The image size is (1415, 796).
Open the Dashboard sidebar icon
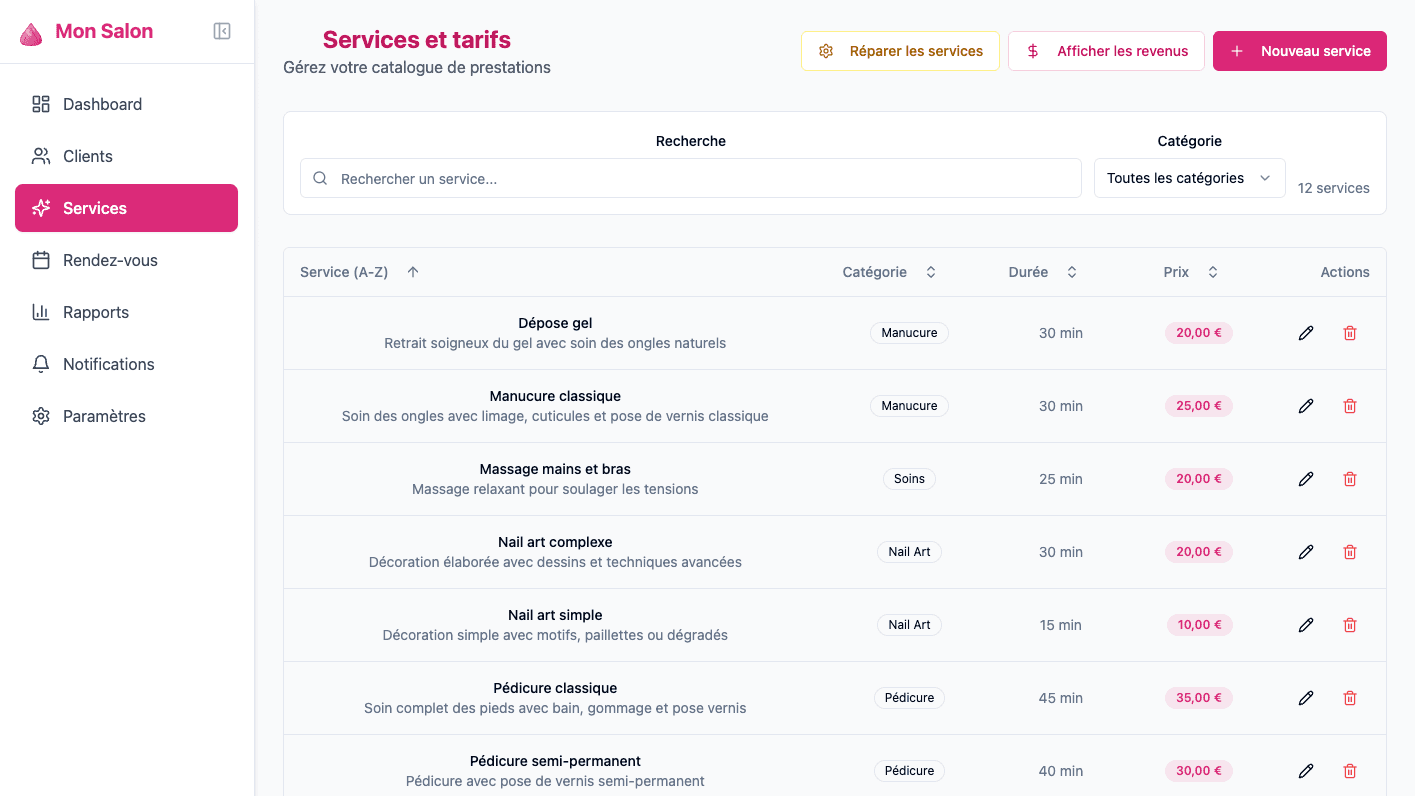click(40, 103)
